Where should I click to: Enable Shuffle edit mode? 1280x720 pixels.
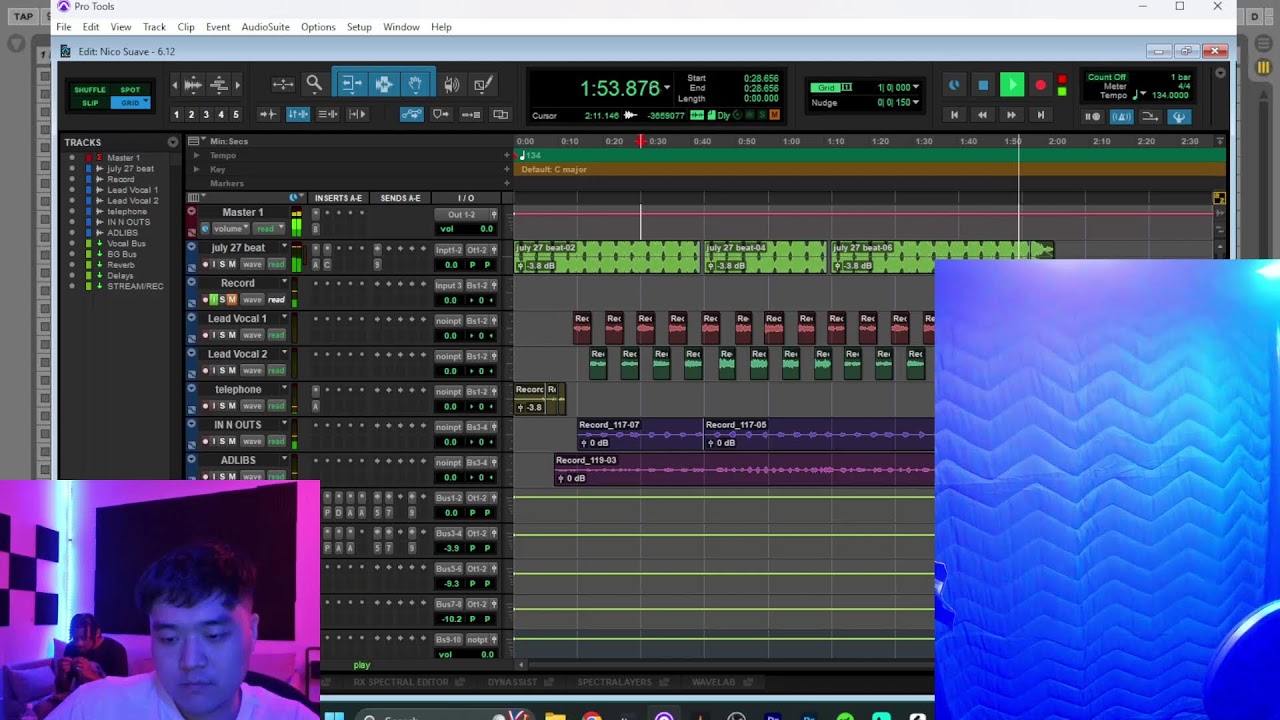(90, 90)
